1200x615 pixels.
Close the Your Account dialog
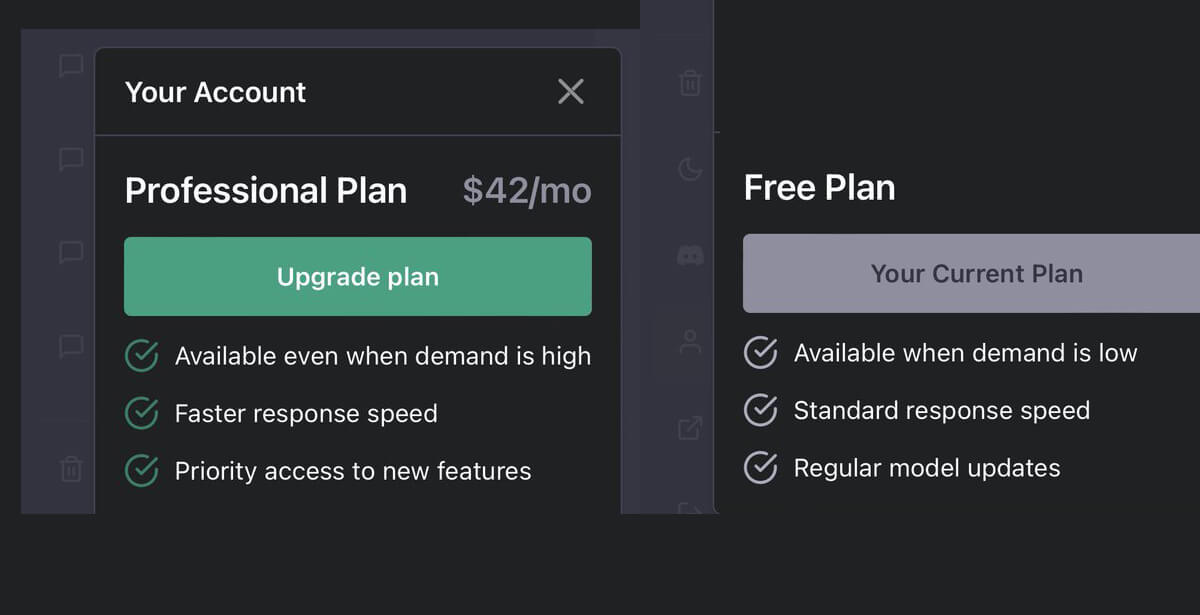[571, 92]
